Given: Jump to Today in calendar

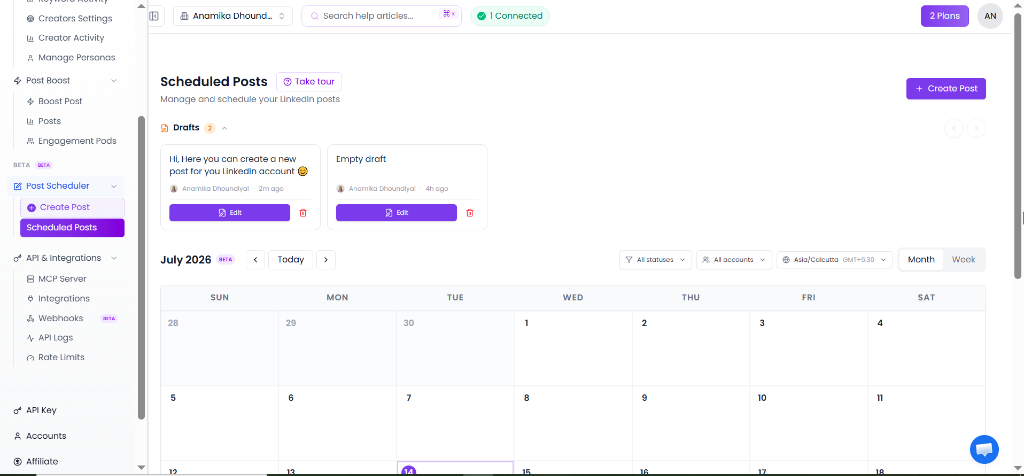Looking at the screenshot, I should pyautogui.click(x=291, y=260).
